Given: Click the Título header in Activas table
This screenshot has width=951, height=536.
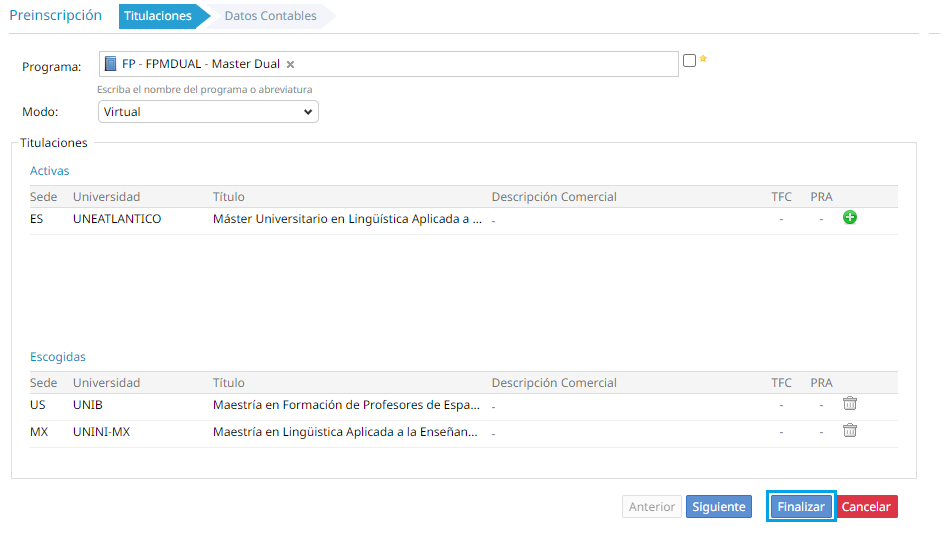Looking at the screenshot, I should pos(229,197).
